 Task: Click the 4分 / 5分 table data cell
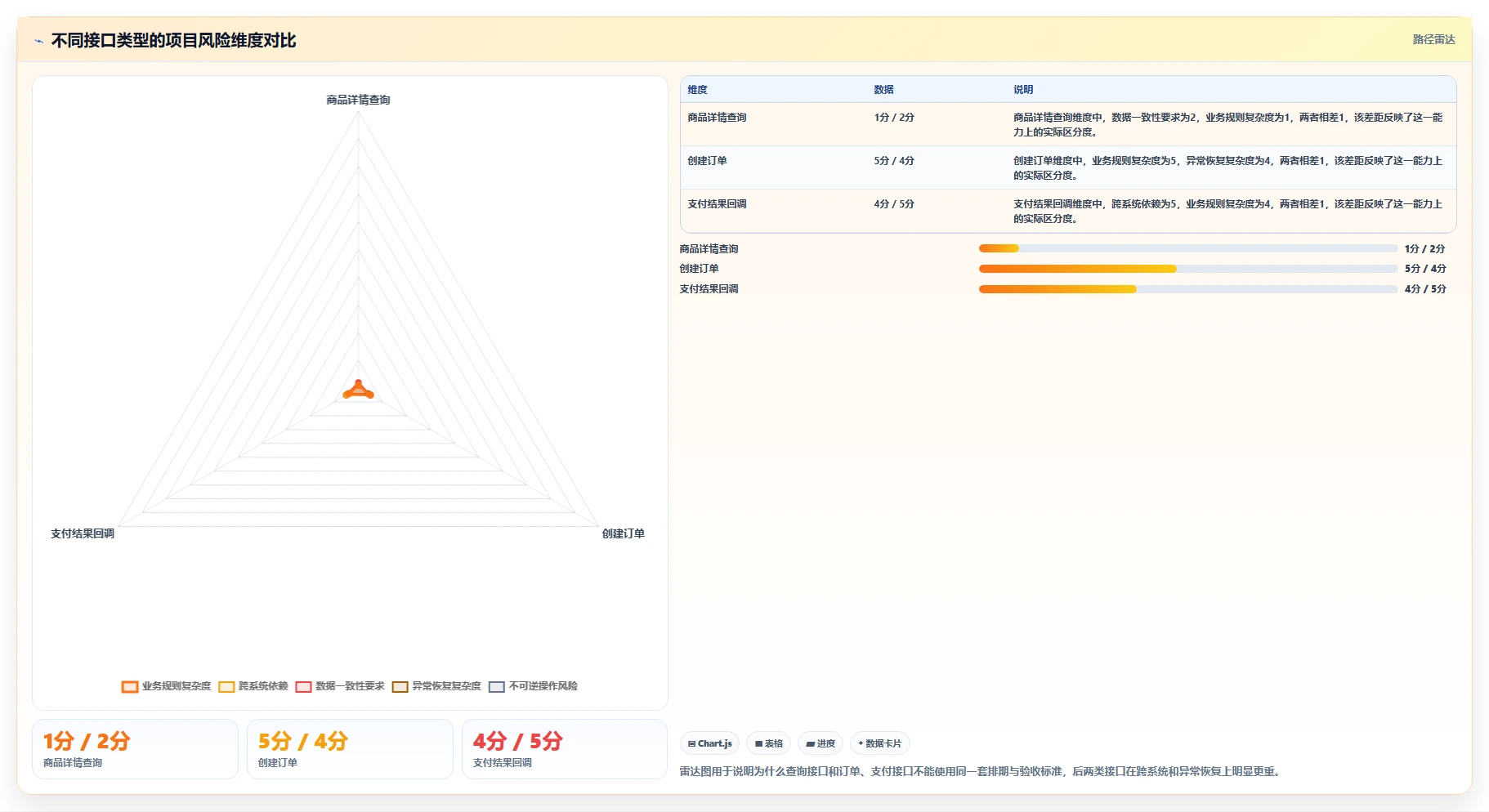[x=894, y=204]
